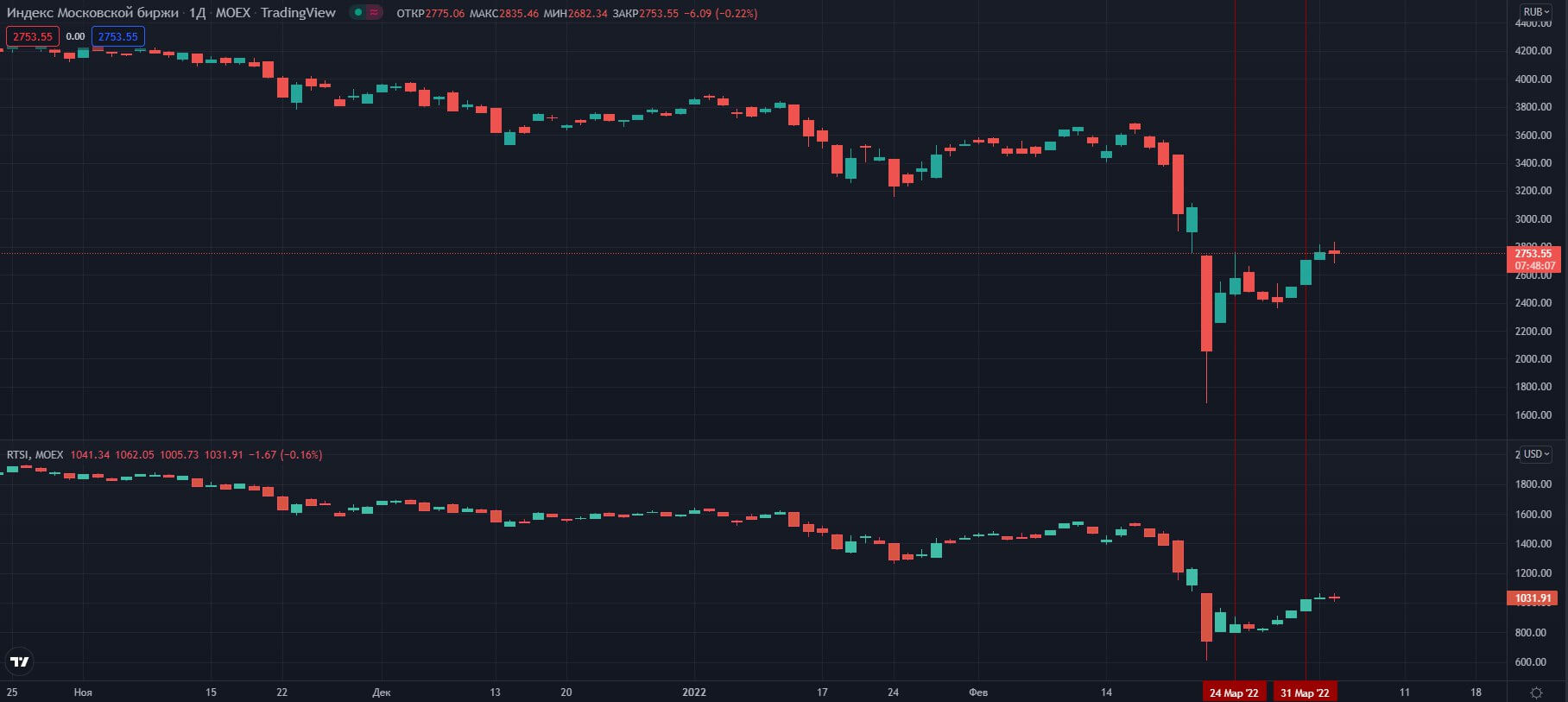Click the 2022 label on time axis

tap(694, 693)
